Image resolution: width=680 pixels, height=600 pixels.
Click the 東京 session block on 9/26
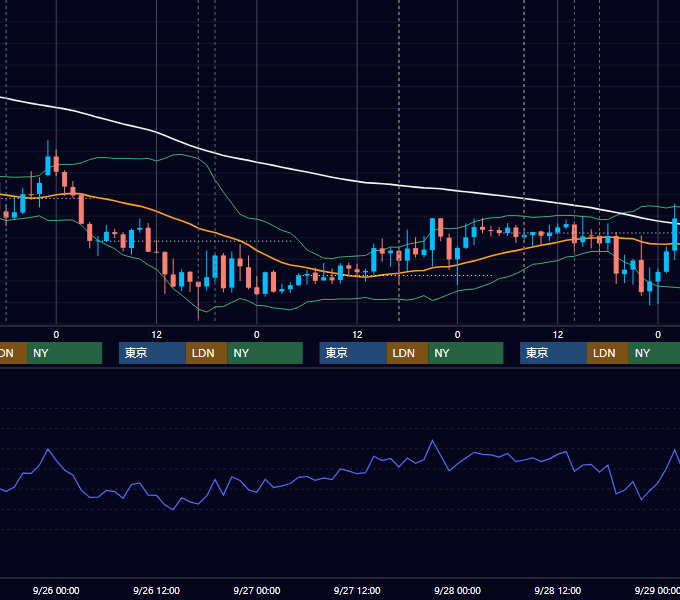tap(152, 353)
